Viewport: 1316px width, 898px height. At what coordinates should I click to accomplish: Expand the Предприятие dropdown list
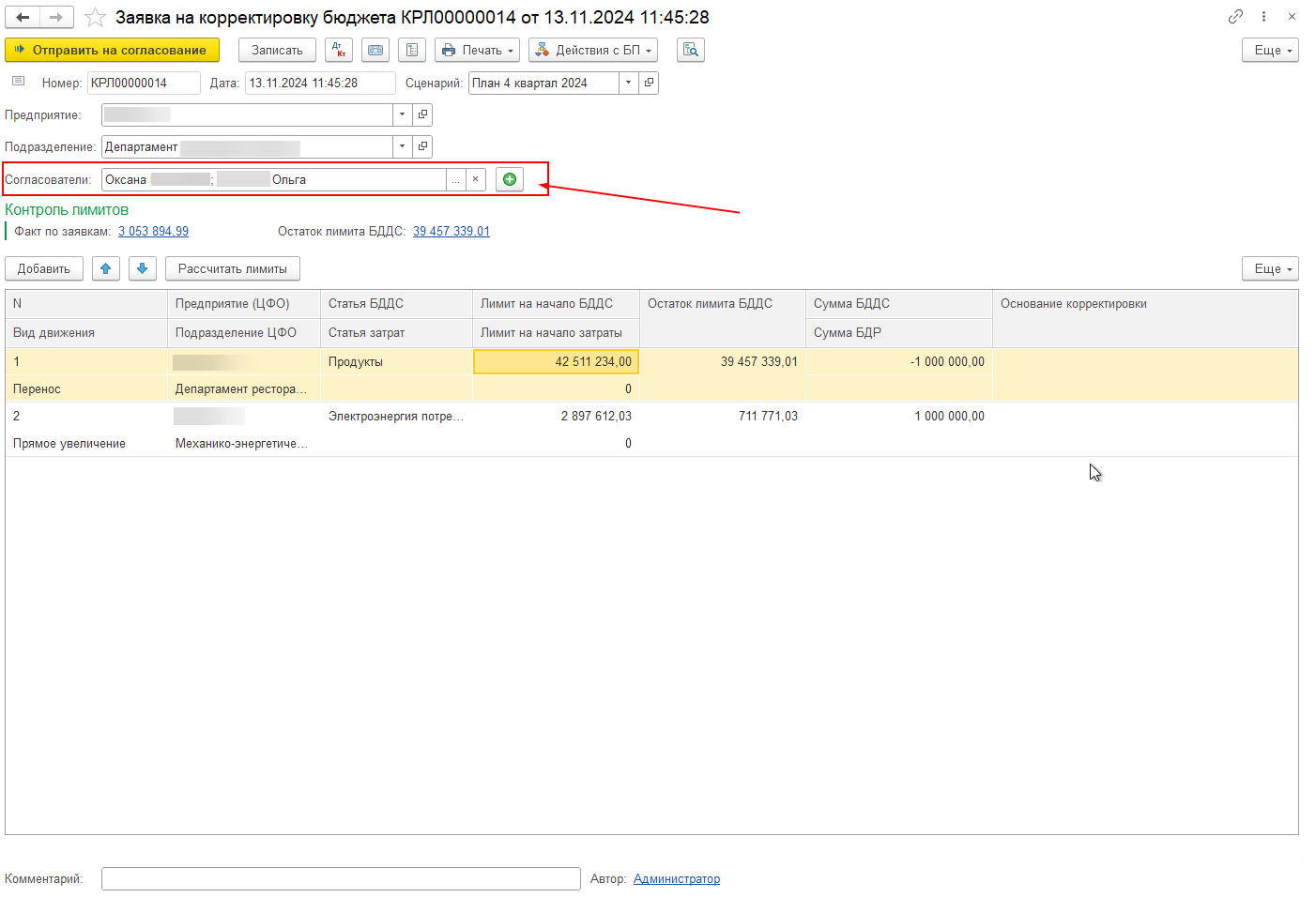[403, 114]
